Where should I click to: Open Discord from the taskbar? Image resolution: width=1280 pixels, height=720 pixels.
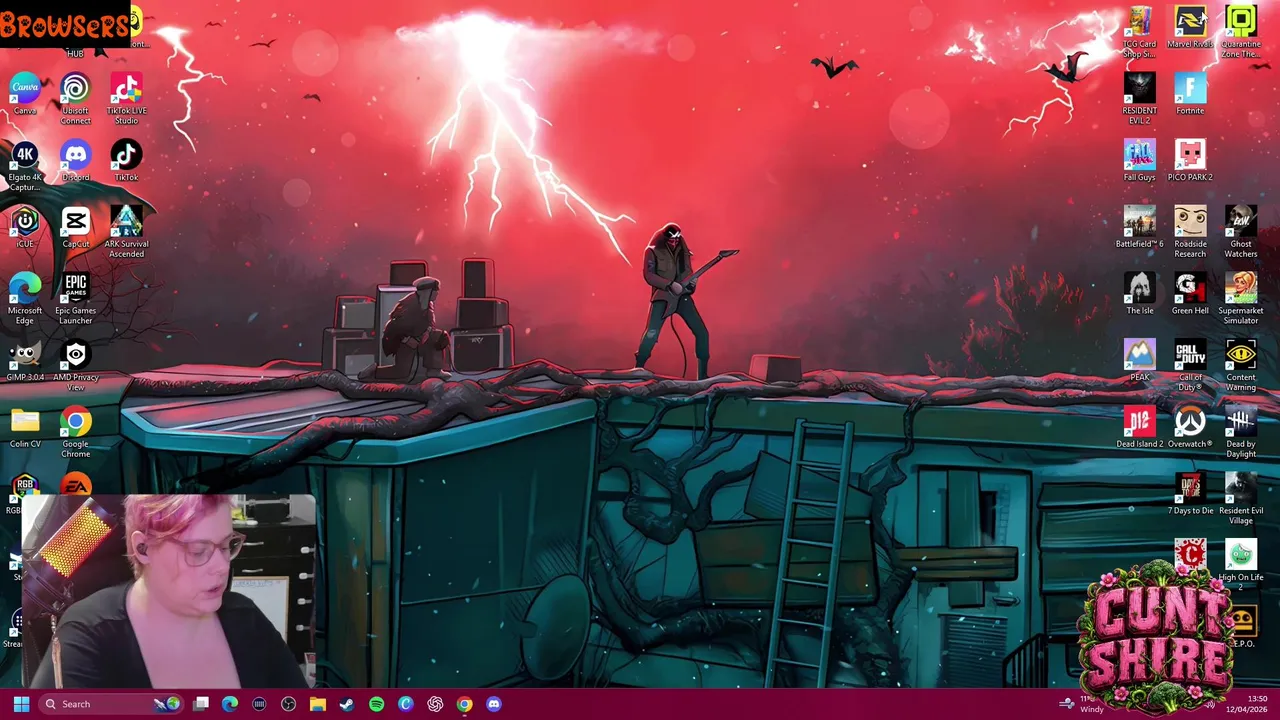tap(493, 704)
